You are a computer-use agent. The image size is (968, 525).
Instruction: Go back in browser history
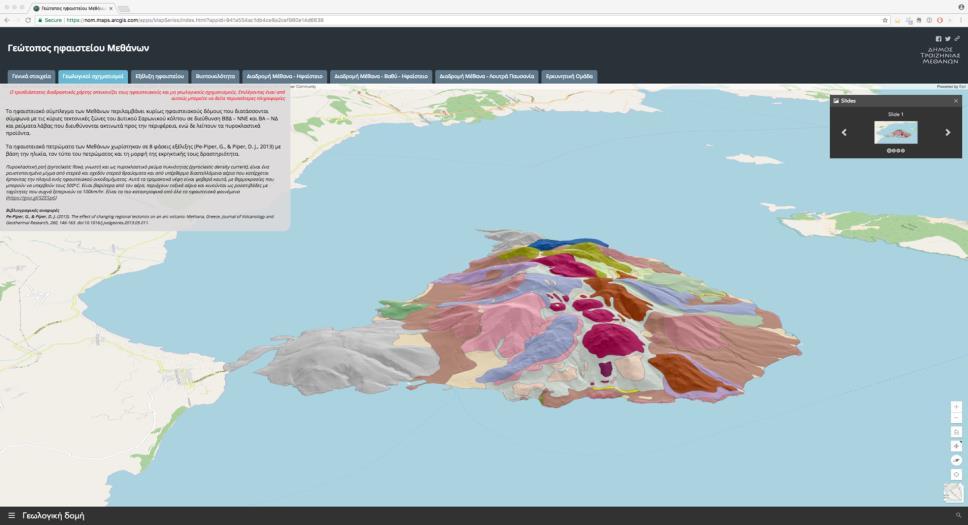coord(6,20)
